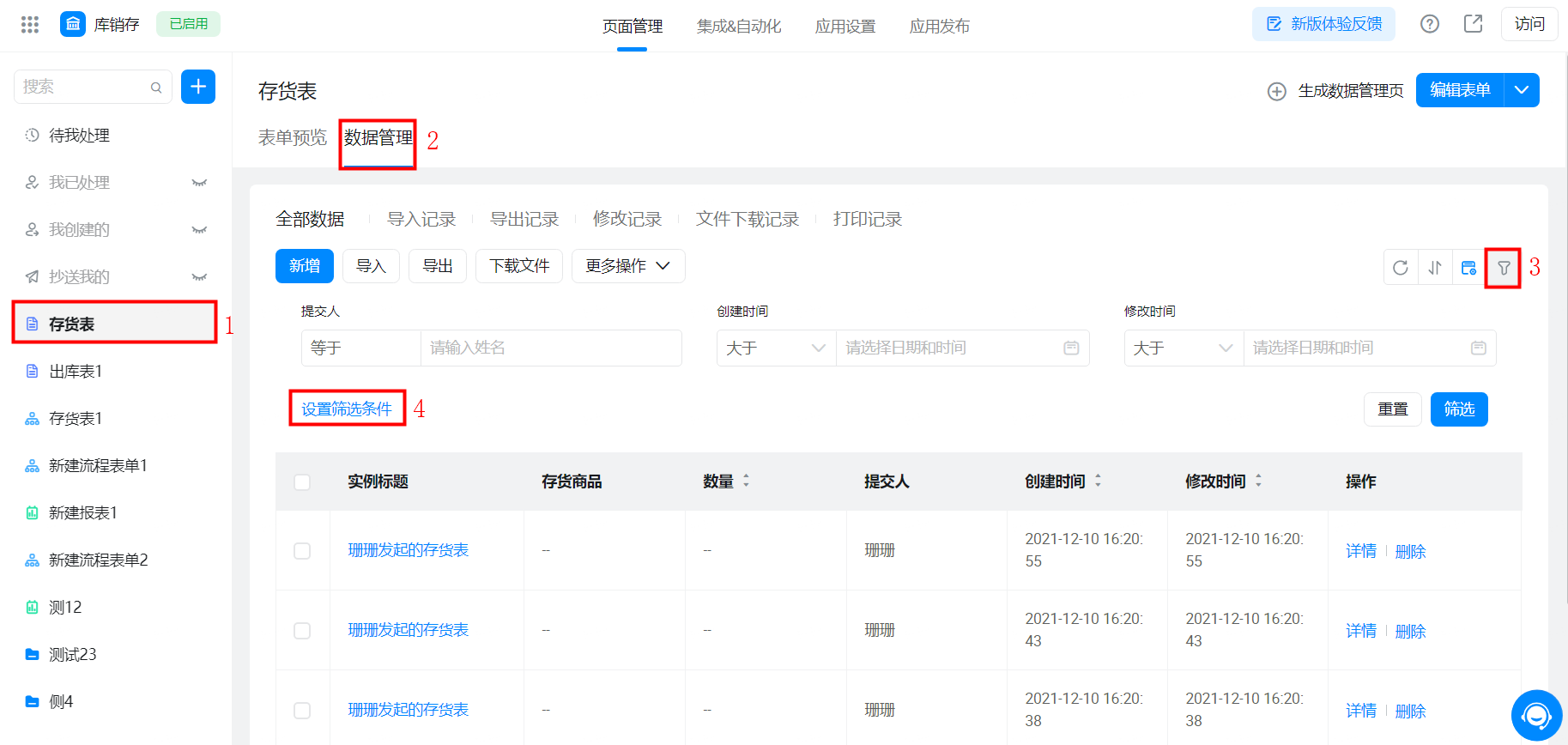Open 详情 for the 16:20:55 row
The image size is (1568, 745).
(1361, 551)
